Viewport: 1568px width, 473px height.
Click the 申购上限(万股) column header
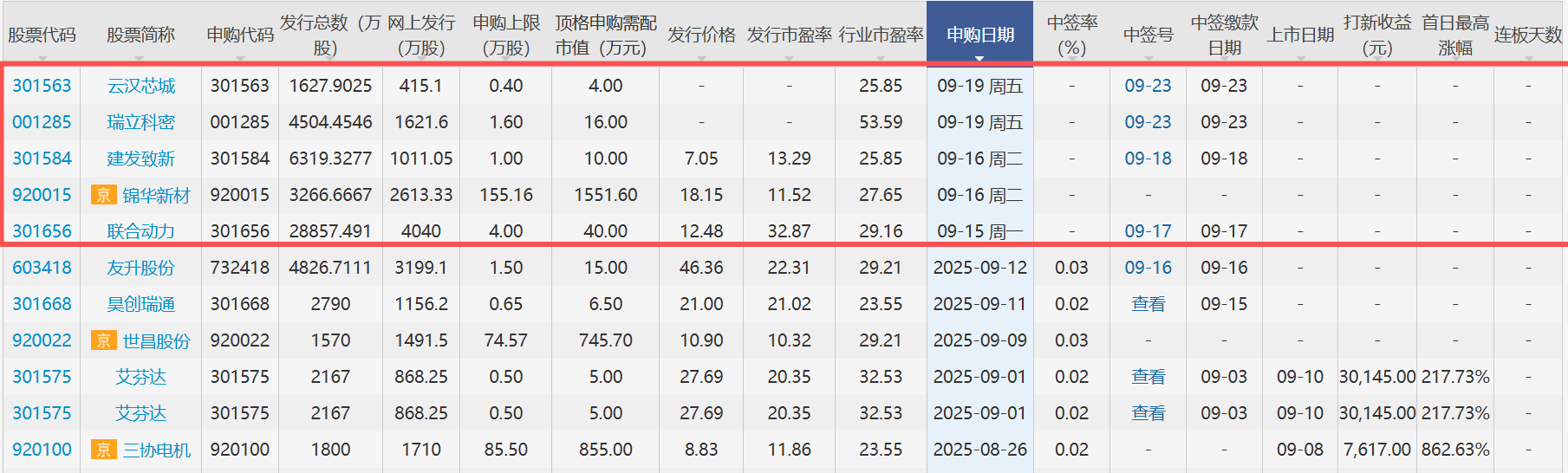[x=506, y=35]
